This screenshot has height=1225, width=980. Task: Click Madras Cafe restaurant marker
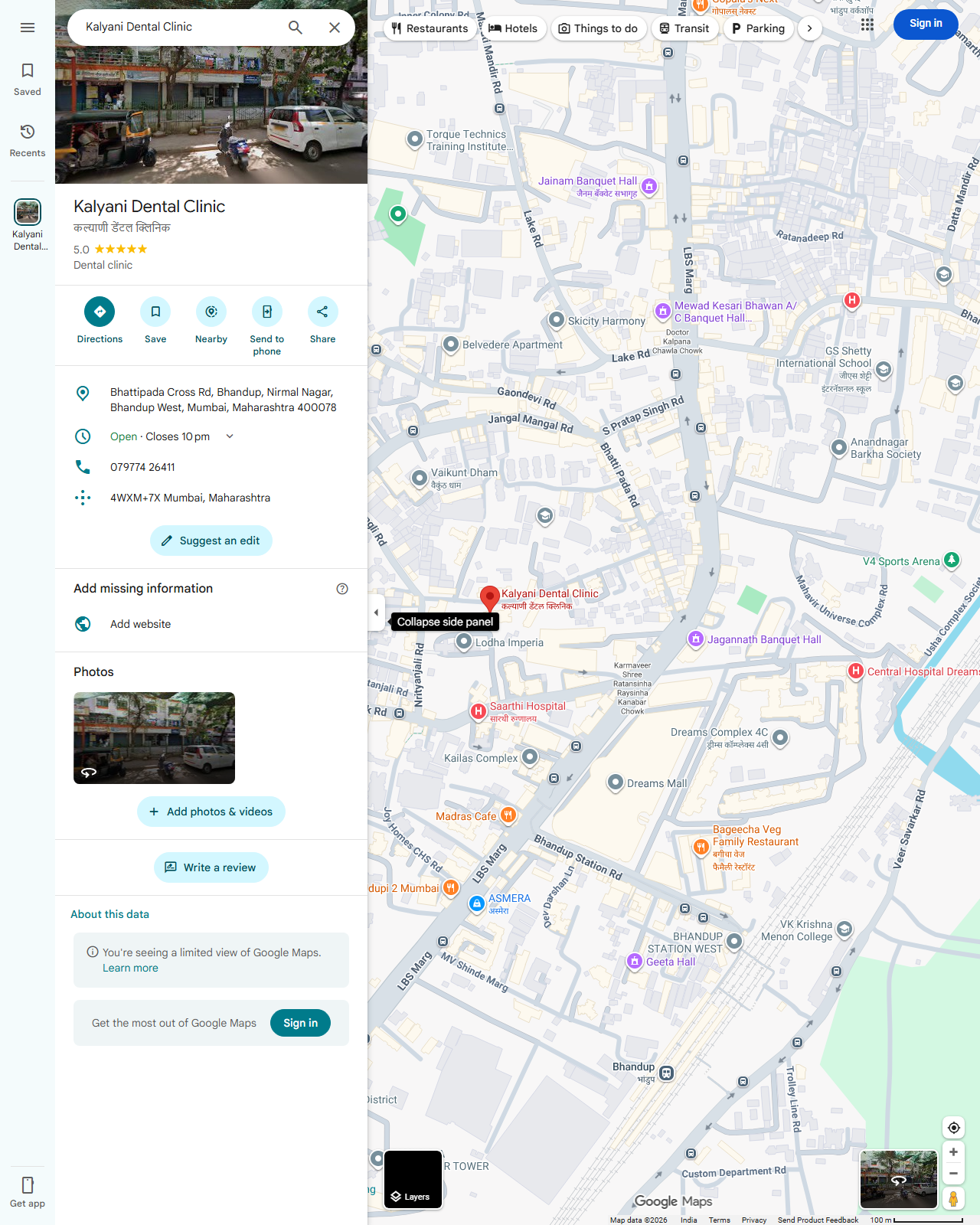pos(508,816)
